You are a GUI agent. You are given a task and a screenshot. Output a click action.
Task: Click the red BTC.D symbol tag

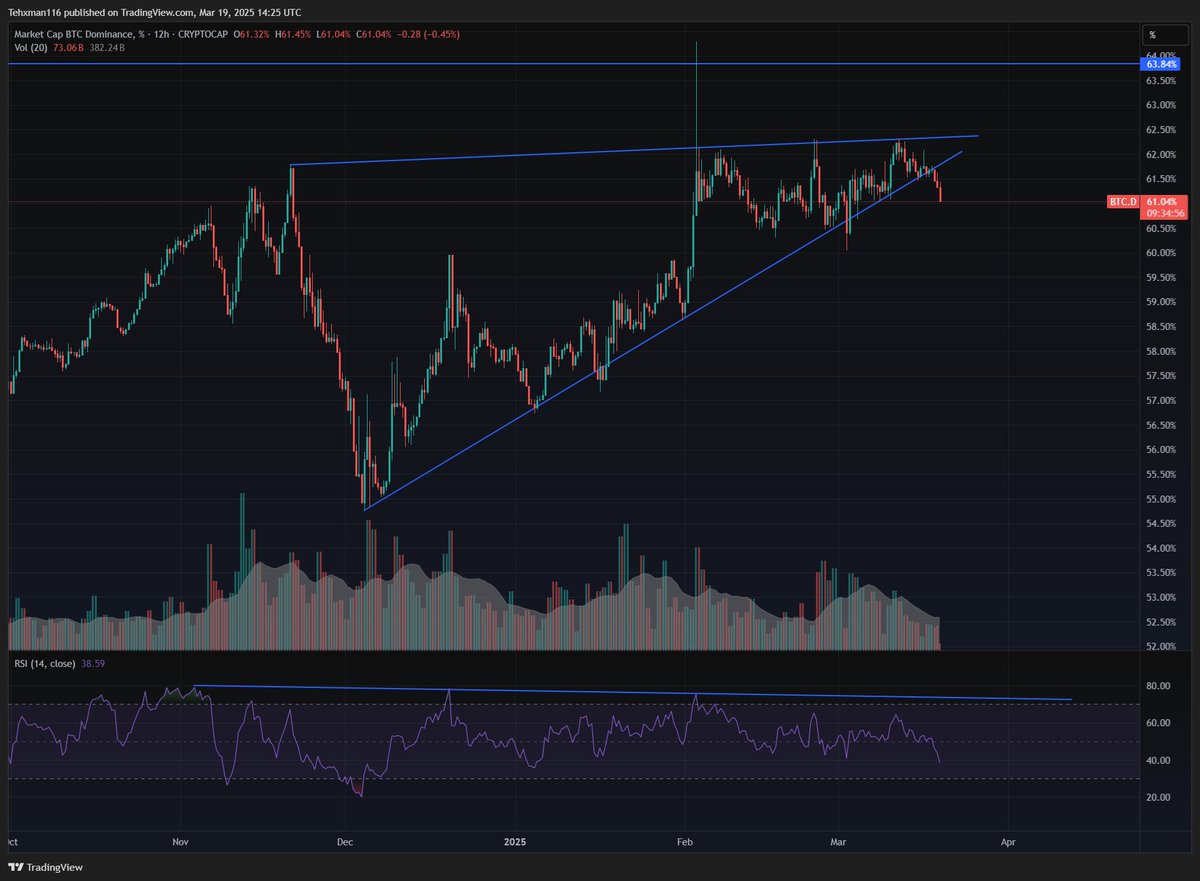pyautogui.click(x=1123, y=202)
